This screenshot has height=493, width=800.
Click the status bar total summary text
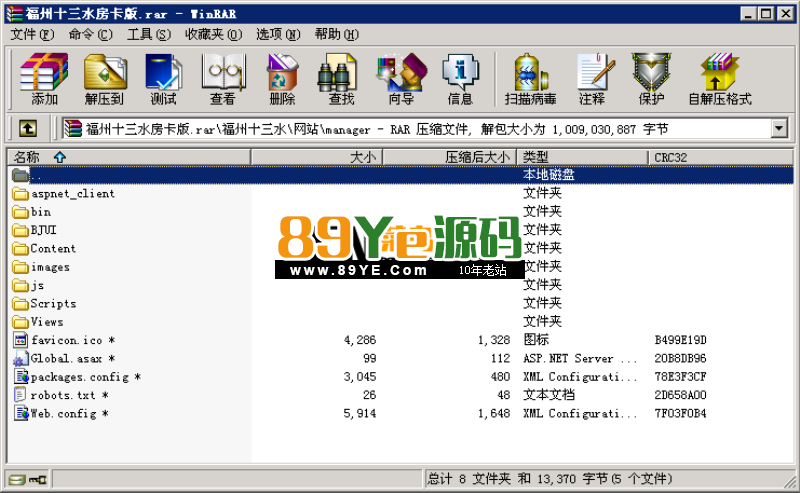tap(549, 479)
